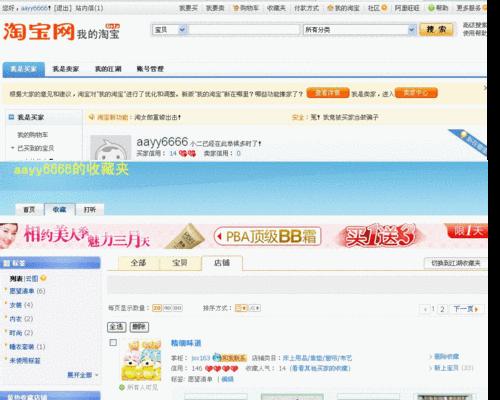The image size is (500, 400).
Task: Click the previous page arrow in pagination
Action: [425, 309]
